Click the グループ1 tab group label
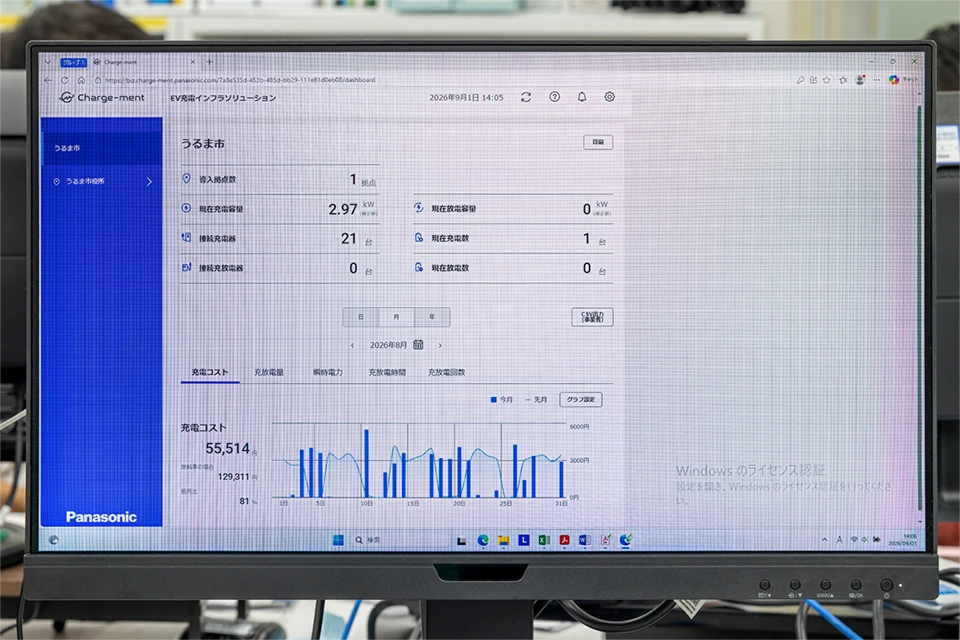The width and height of the screenshot is (960, 640). tap(74, 62)
